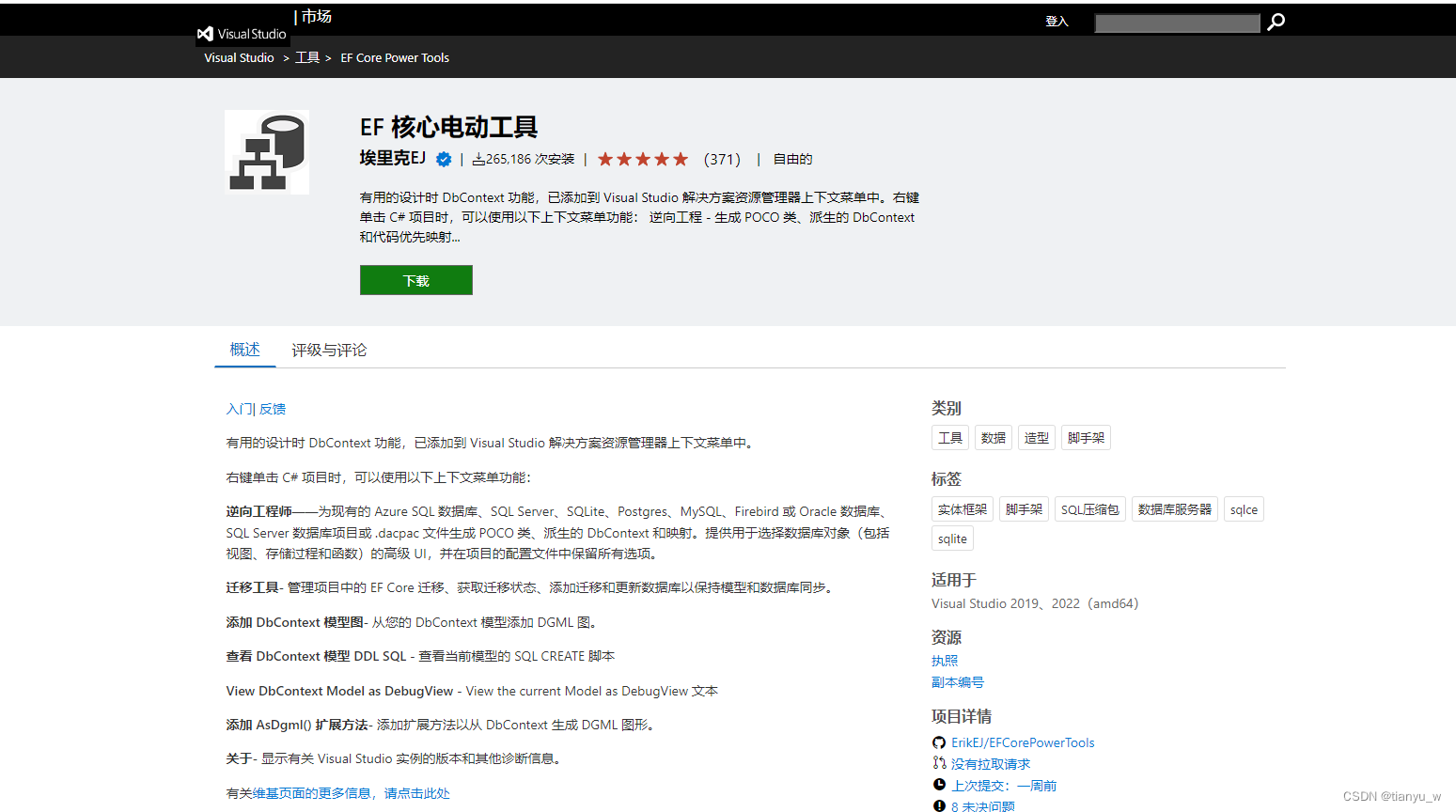1456x812 pixels.
Task: View the 执照 link under 资源
Action: [944, 661]
